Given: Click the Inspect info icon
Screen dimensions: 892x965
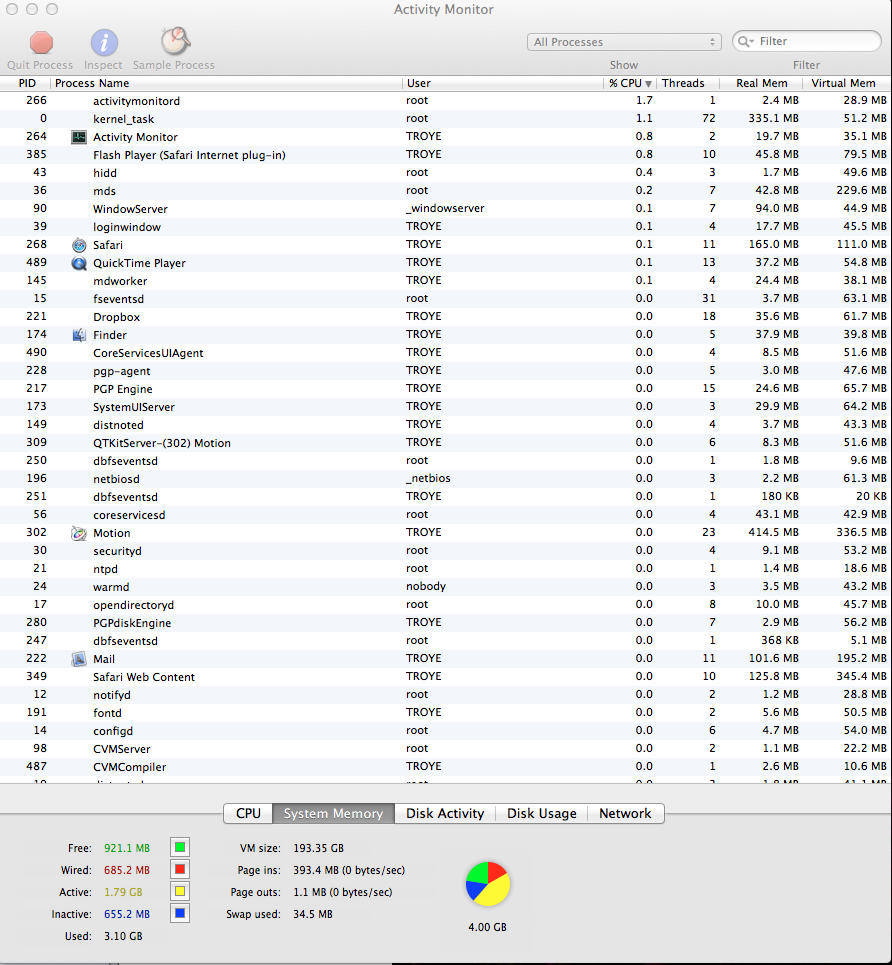Looking at the screenshot, I should (104, 42).
